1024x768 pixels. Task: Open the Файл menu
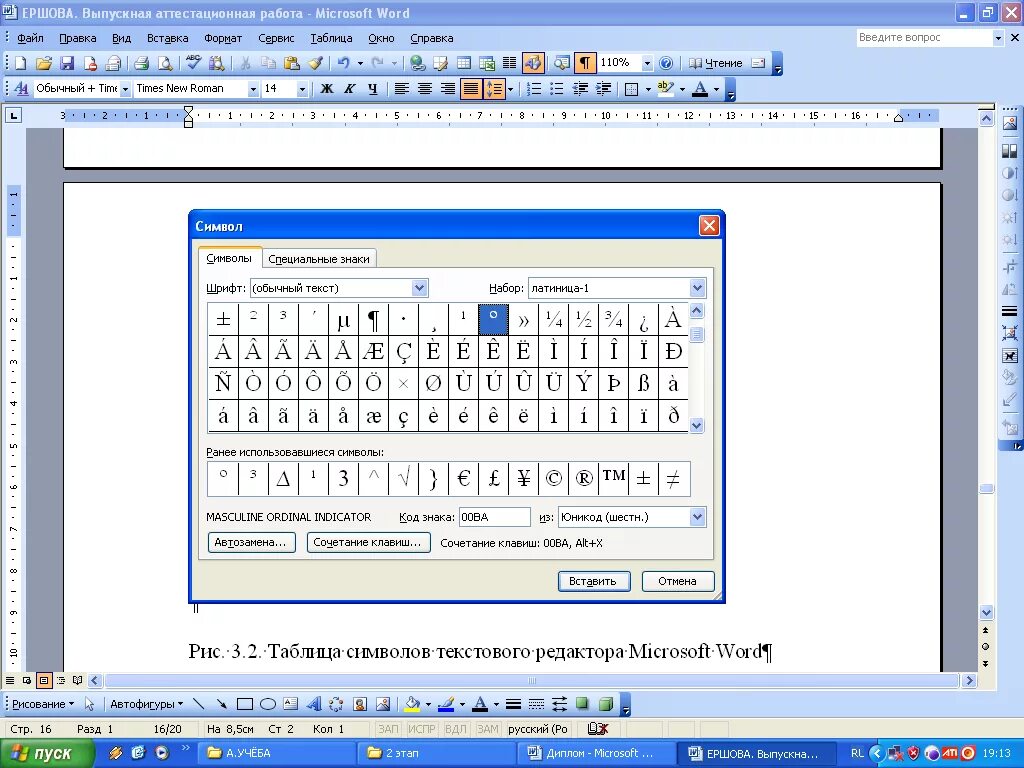tap(30, 38)
